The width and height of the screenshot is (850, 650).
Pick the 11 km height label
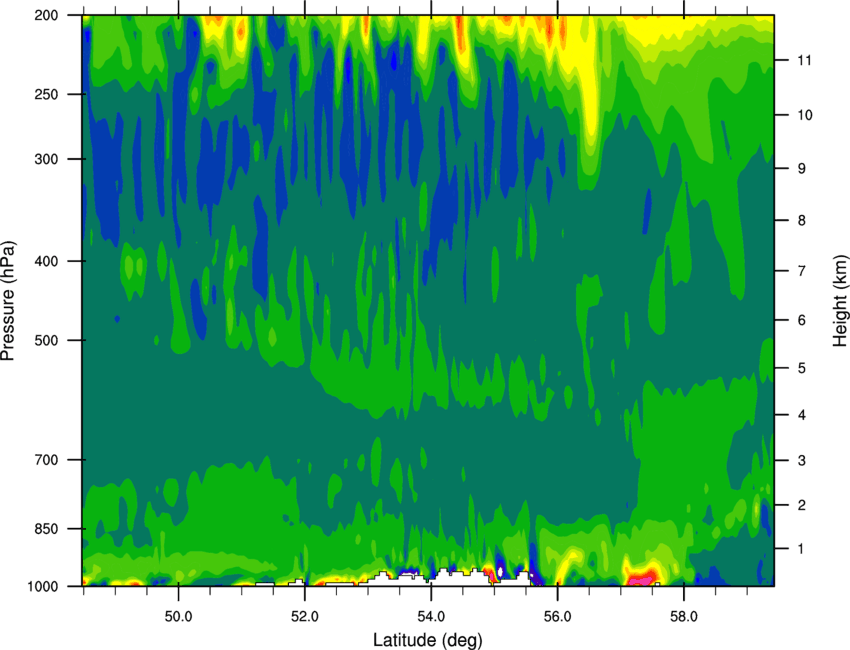coord(804,60)
